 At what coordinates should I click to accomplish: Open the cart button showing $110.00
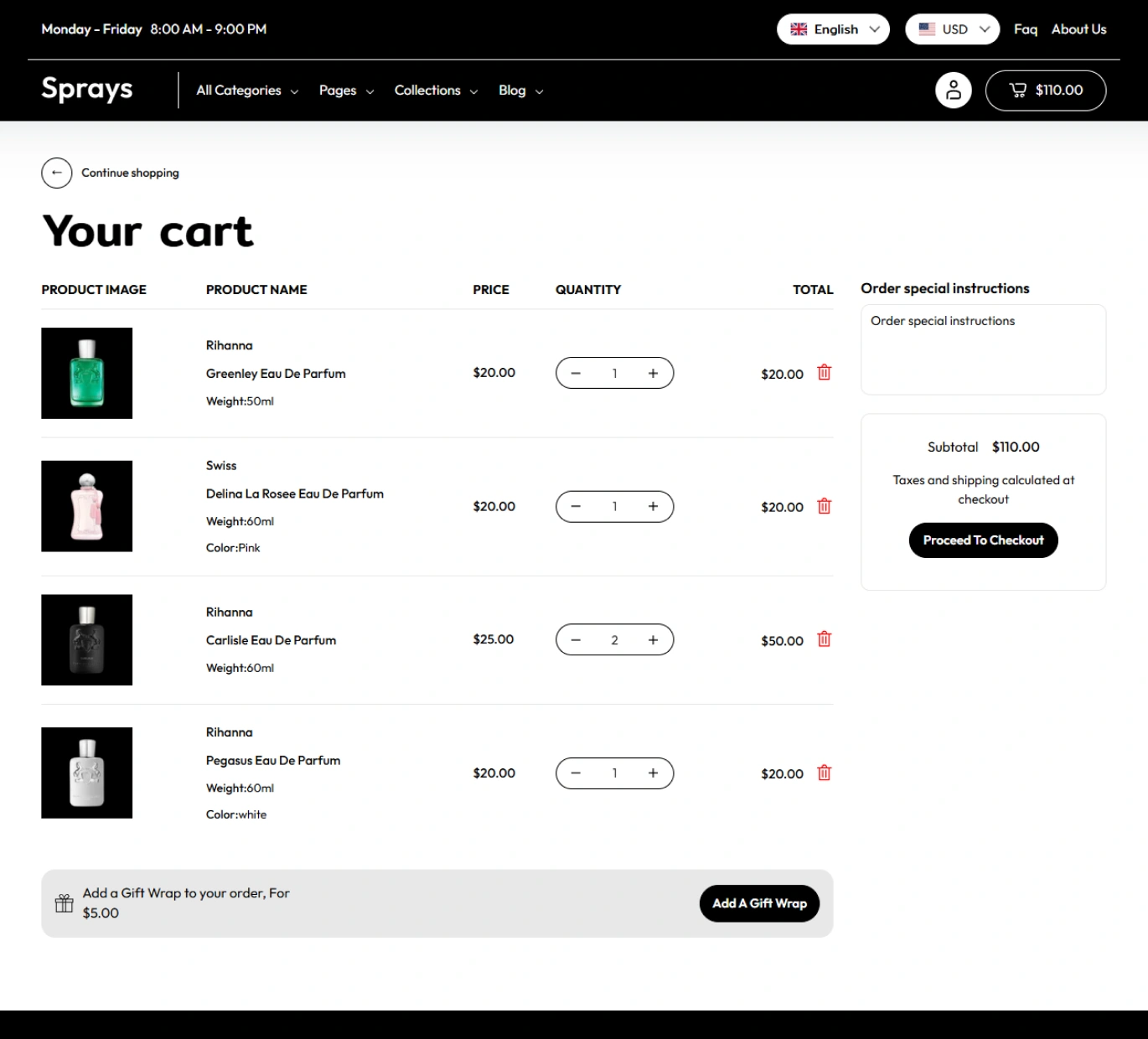coord(1046,90)
